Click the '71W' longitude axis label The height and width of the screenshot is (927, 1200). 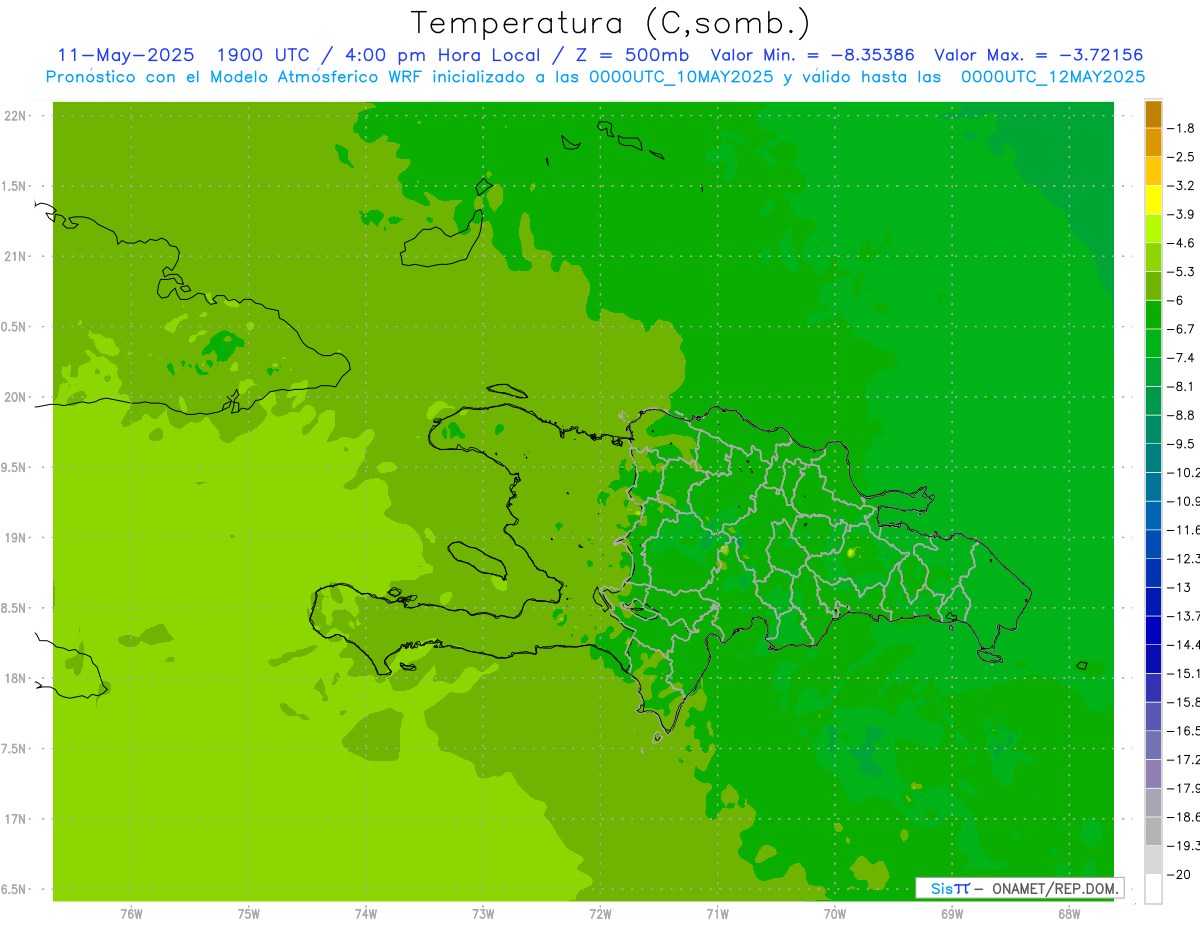pyautogui.click(x=717, y=914)
